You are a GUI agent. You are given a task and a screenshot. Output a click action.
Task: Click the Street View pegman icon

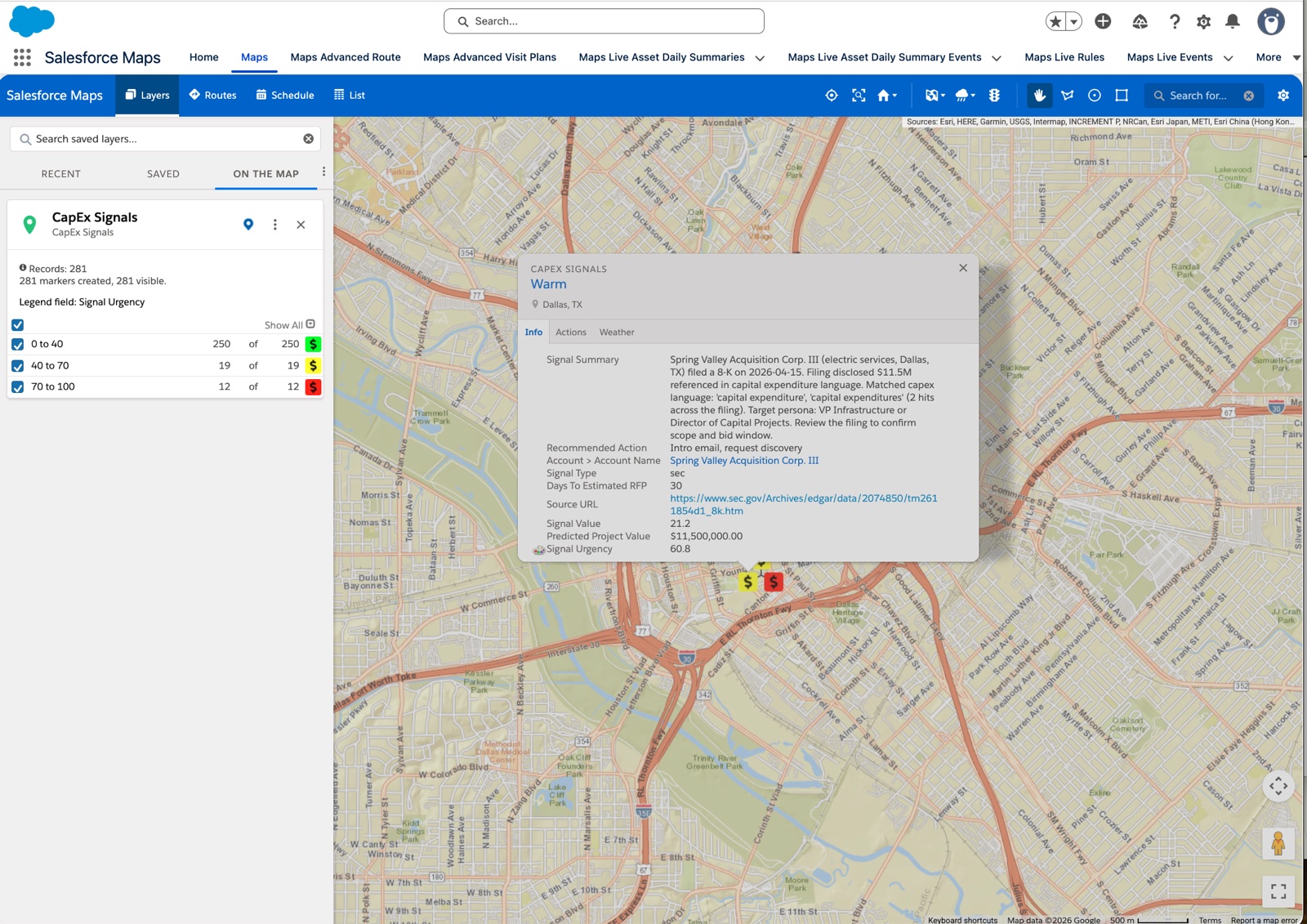click(1278, 842)
